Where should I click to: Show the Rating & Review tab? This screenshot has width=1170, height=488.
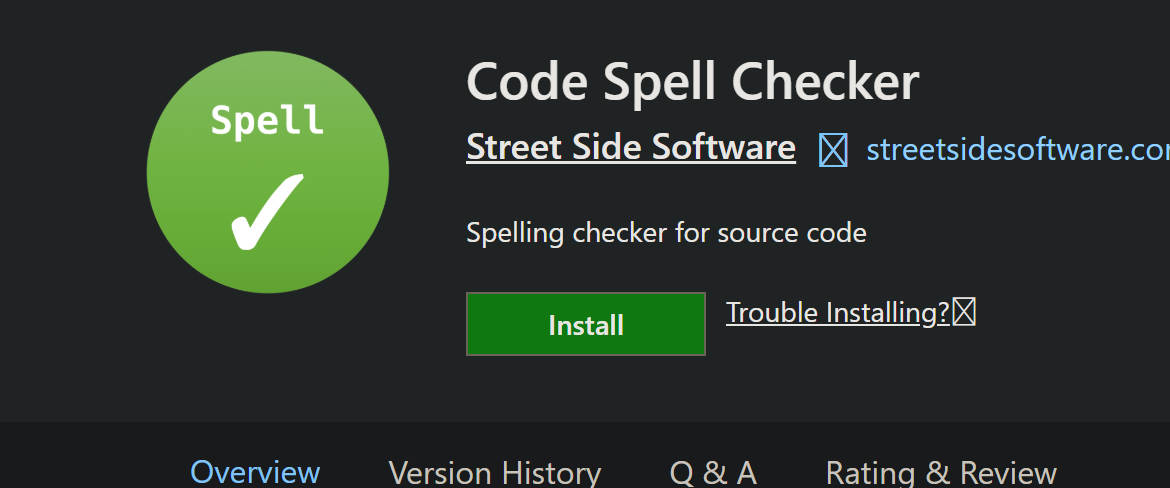point(941,473)
